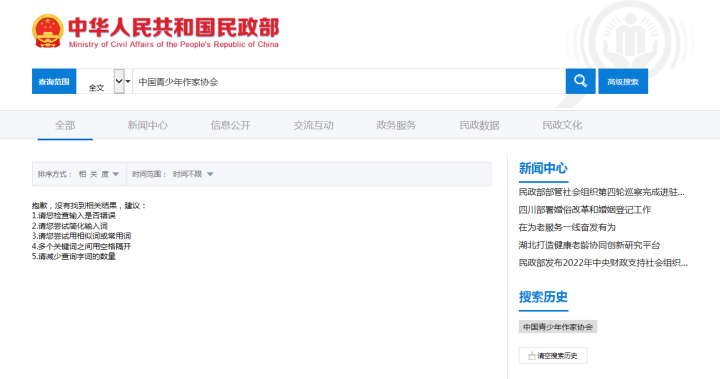Open news about 社会组织第四轮巡察
The image size is (720, 379).
point(602,192)
